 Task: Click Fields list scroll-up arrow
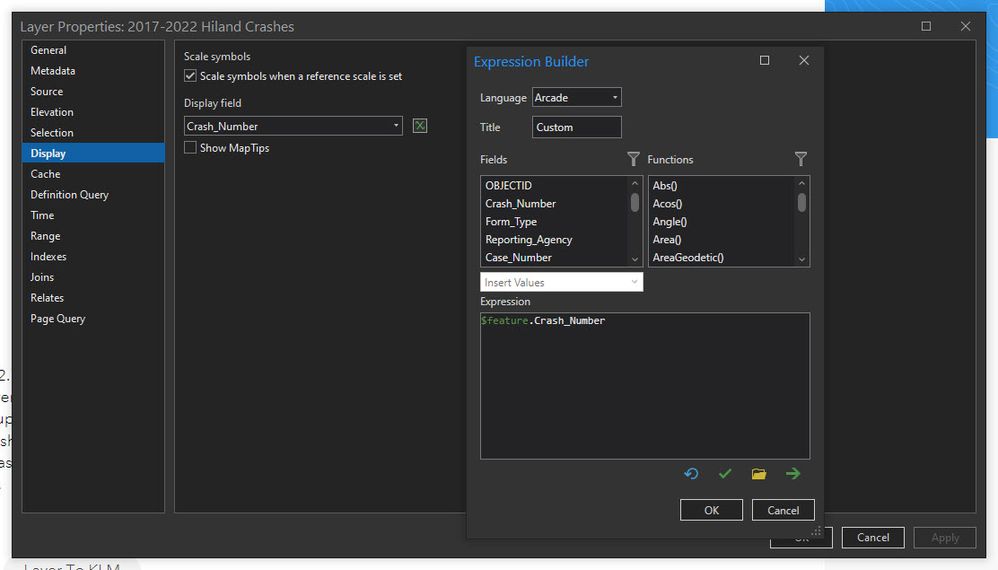635,183
